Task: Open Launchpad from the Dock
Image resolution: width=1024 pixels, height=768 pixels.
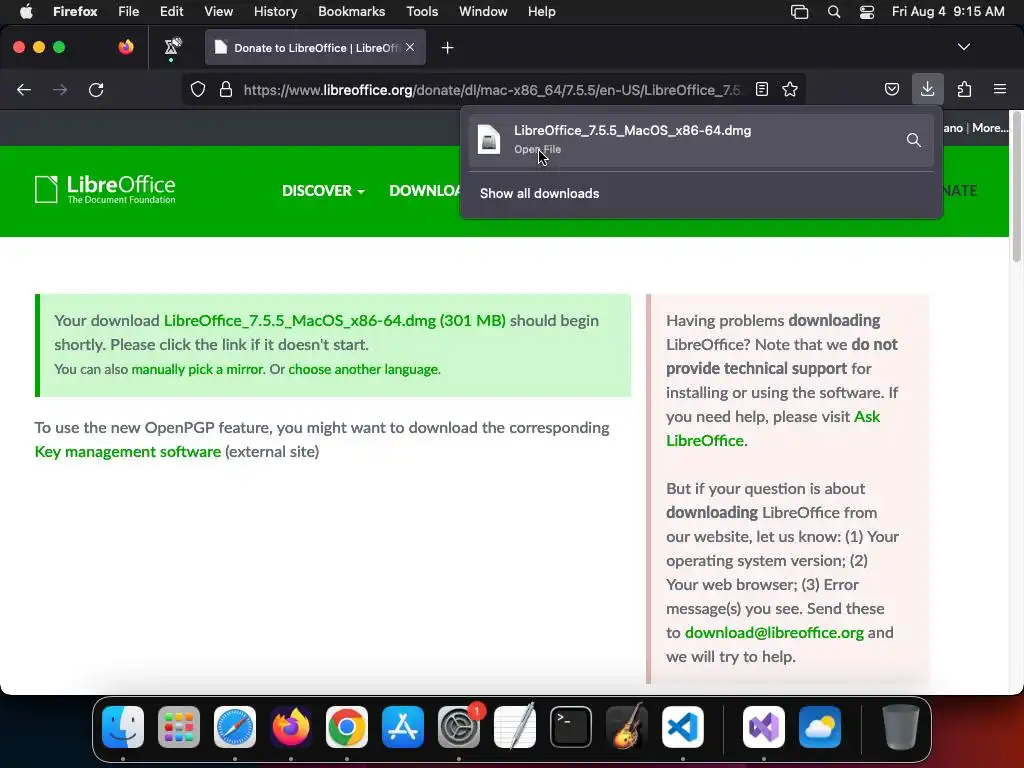Action: (179, 727)
